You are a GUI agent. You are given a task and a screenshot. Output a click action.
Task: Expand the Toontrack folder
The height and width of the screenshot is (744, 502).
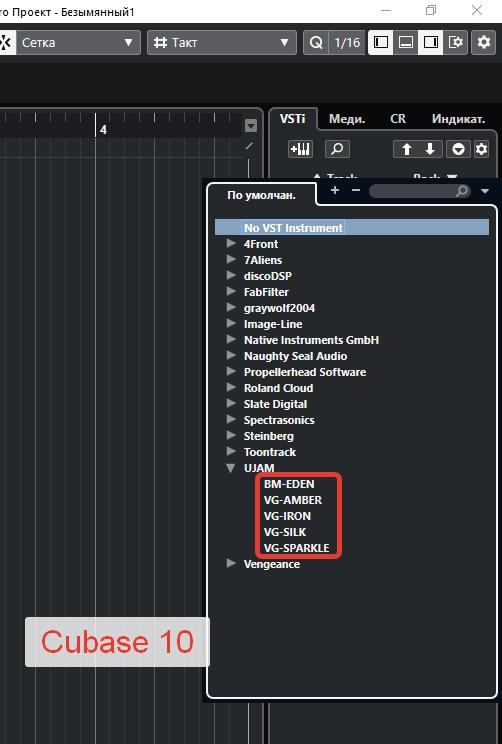click(x=231, y=452)
